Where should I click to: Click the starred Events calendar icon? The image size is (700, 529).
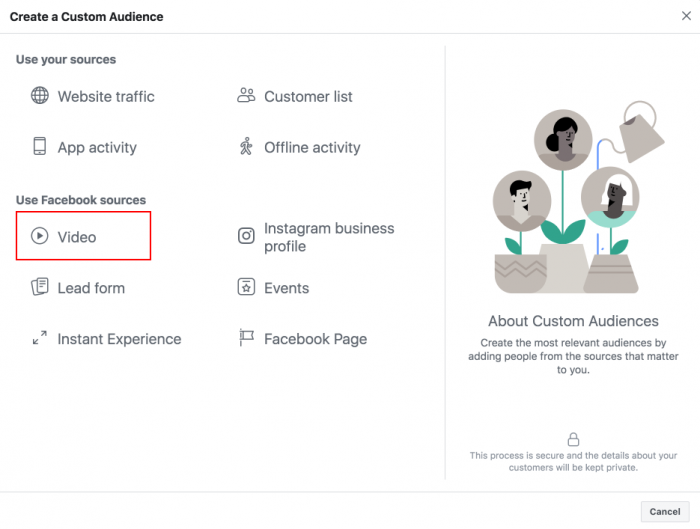click(246, 287)
